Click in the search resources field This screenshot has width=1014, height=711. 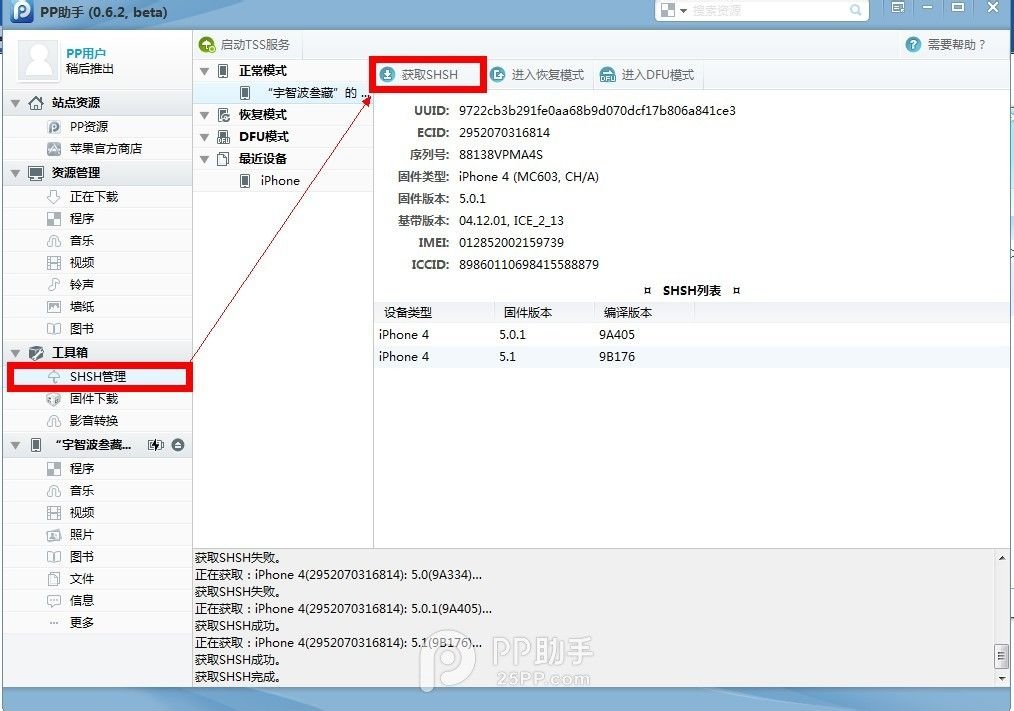click(768, 10)
